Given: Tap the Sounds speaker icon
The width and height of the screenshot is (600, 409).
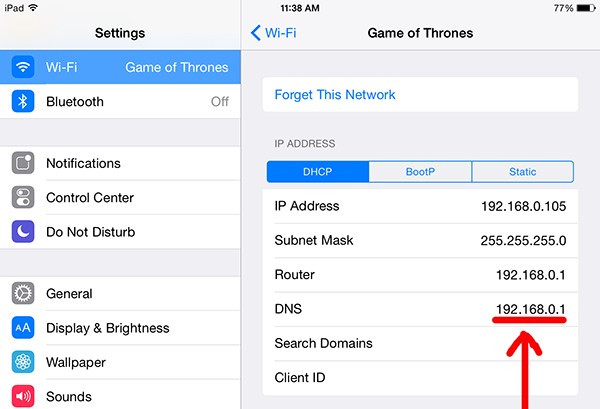Looking at the screenshot, I should coord(23,396).
